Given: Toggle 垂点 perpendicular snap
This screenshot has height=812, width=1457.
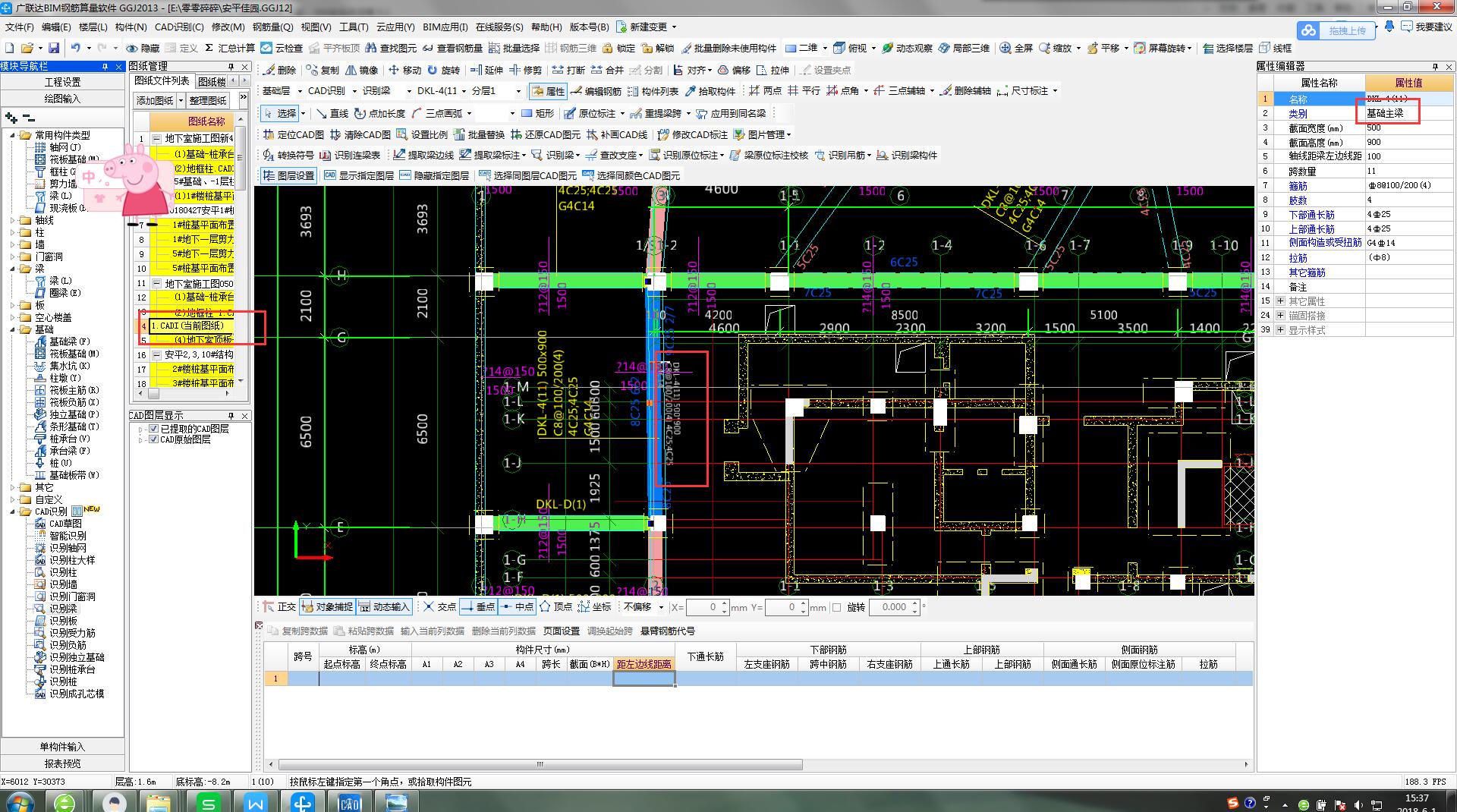Looking at the screenshot, I should [x=478, y=607].
